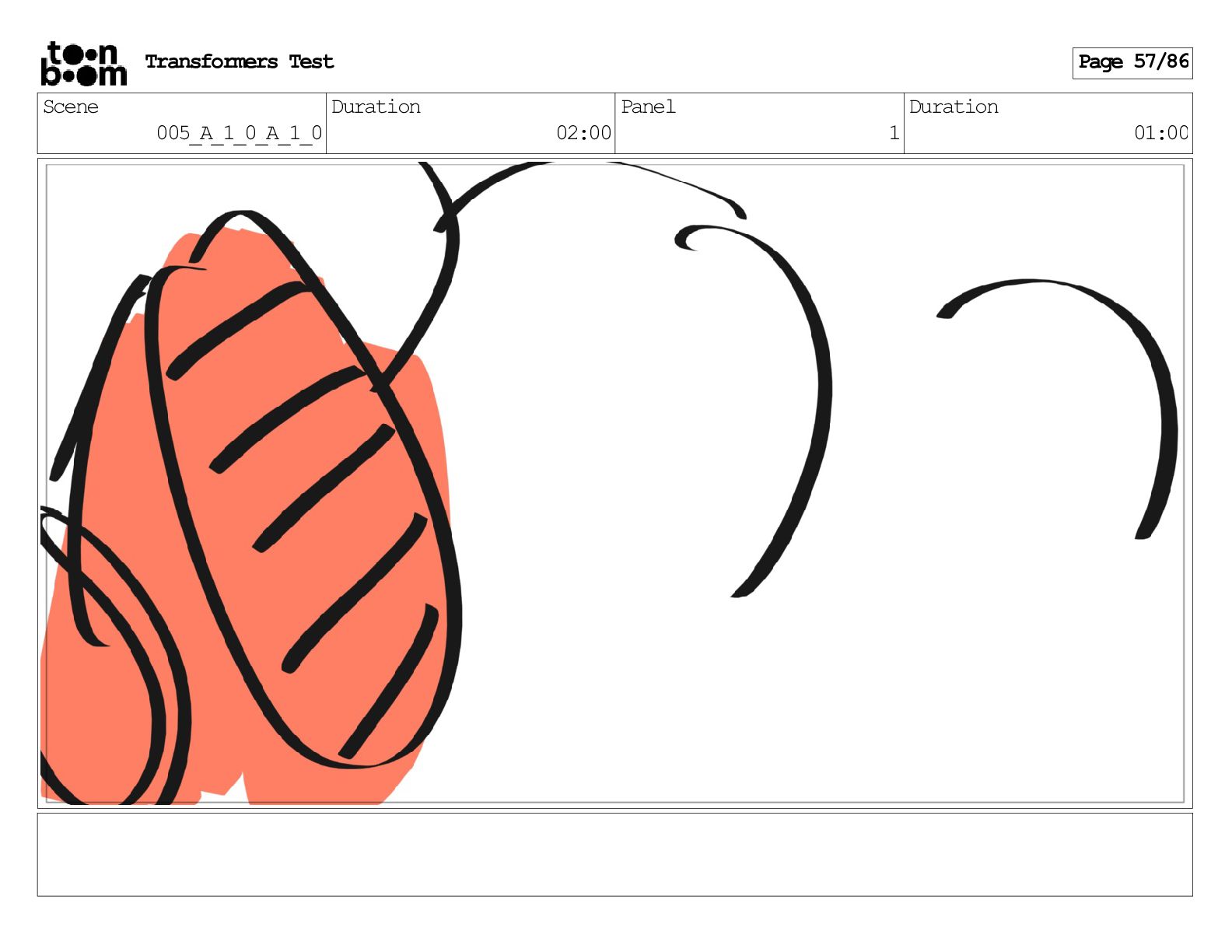
Task: Click the Toon Boom logo
Action: tap(84, 63)
